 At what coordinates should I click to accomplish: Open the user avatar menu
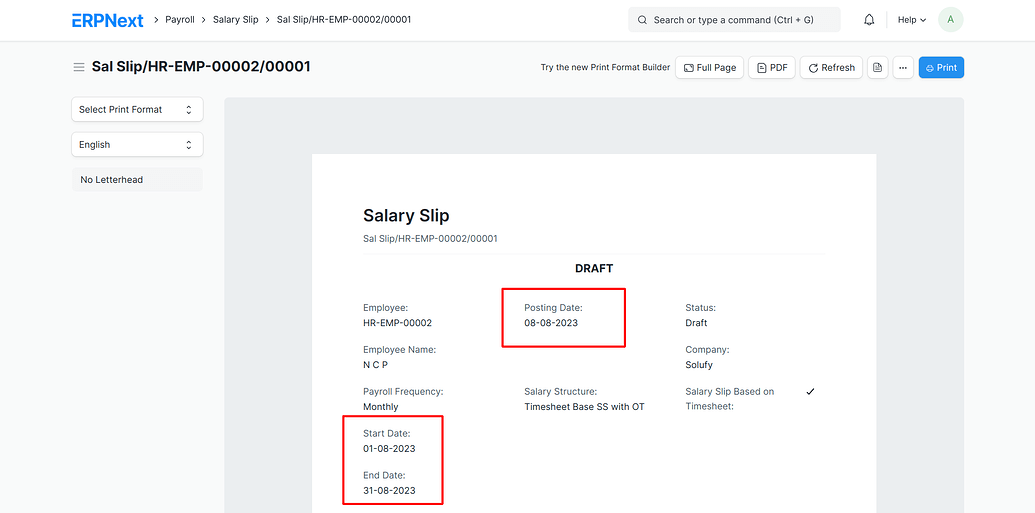point(951,20)
